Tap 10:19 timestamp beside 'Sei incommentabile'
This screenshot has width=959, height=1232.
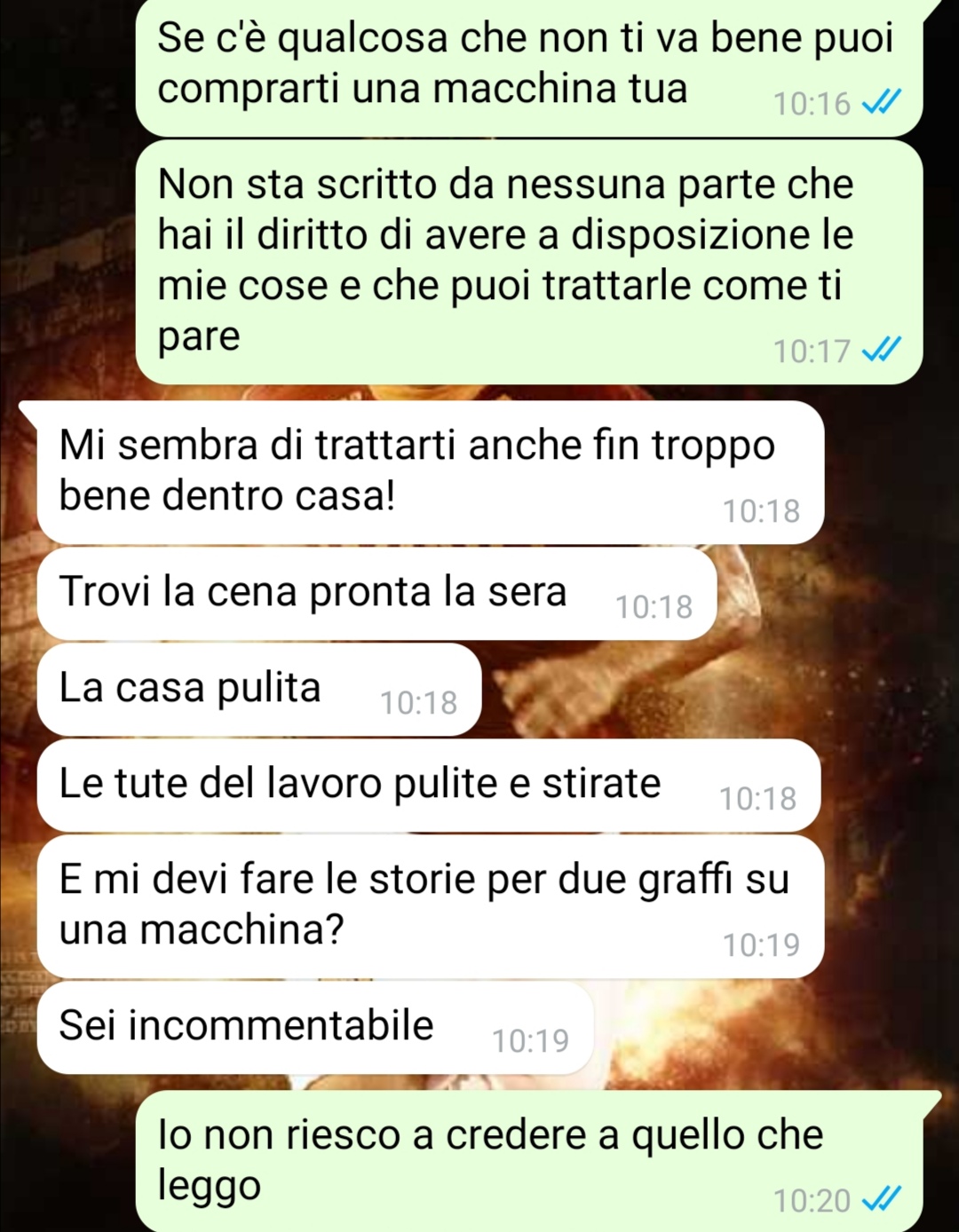(x=530, y=1040)
